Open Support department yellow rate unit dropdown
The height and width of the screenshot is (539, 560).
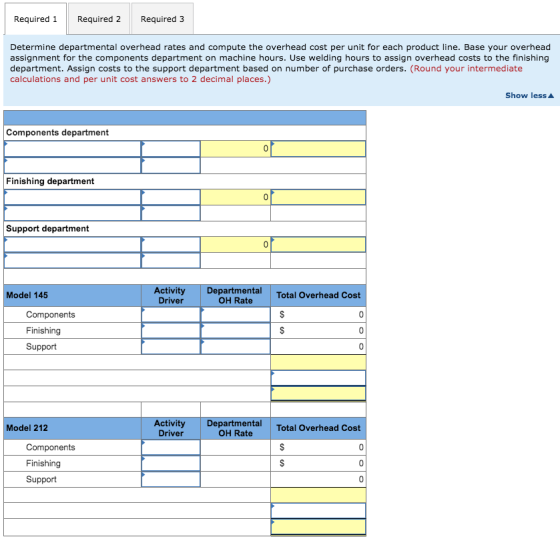(318, 245)
